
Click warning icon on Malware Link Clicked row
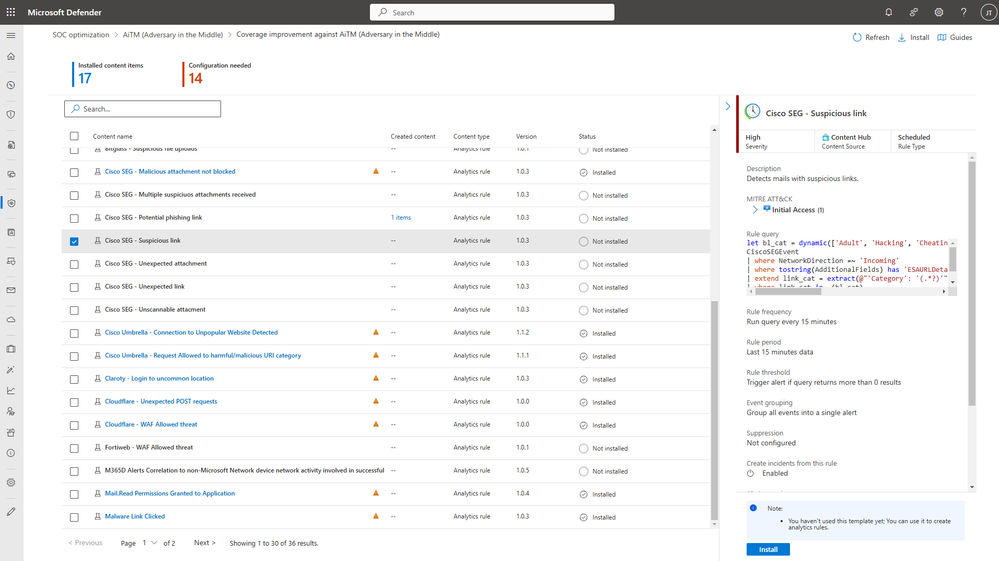pyautogui.click(x=376, y=516)
